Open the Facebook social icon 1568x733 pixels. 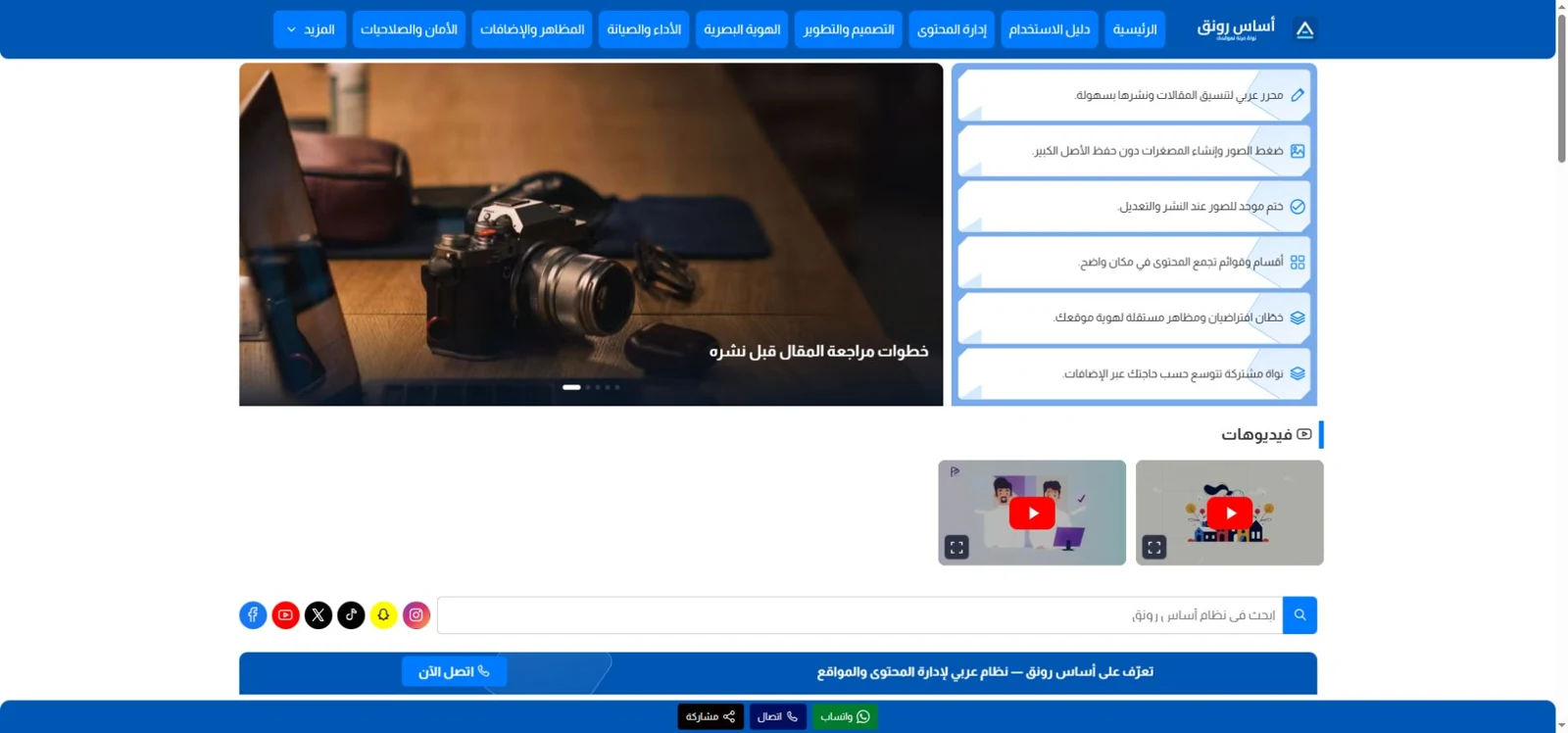tap(253, 615)
